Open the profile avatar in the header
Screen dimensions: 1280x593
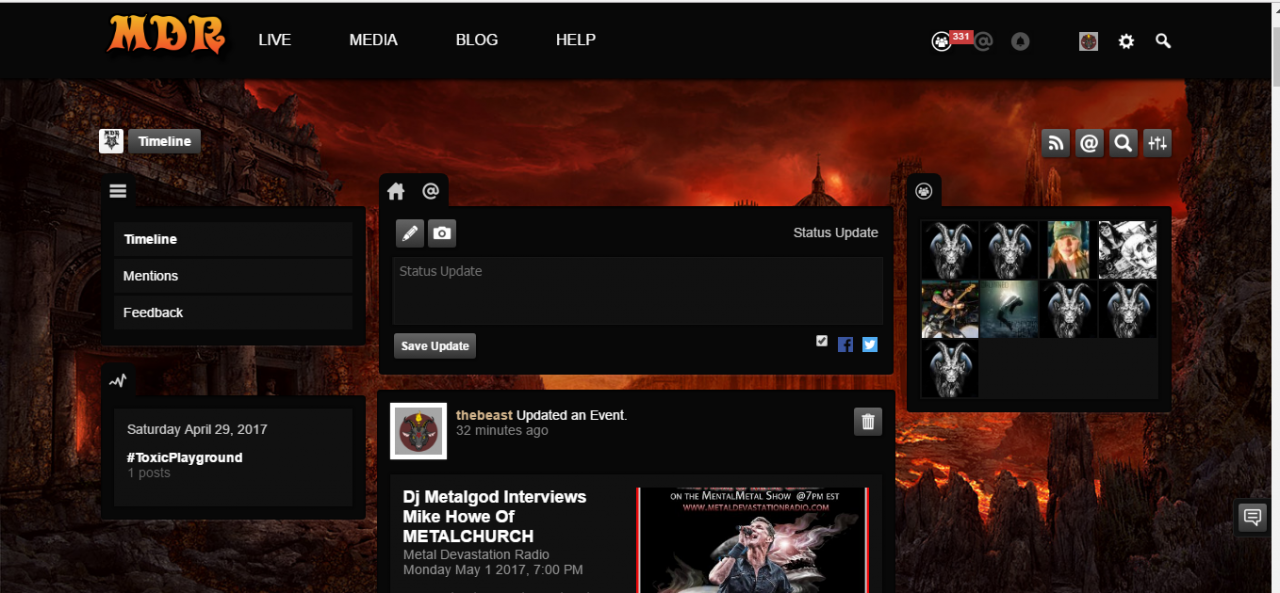click(1088, 41)
